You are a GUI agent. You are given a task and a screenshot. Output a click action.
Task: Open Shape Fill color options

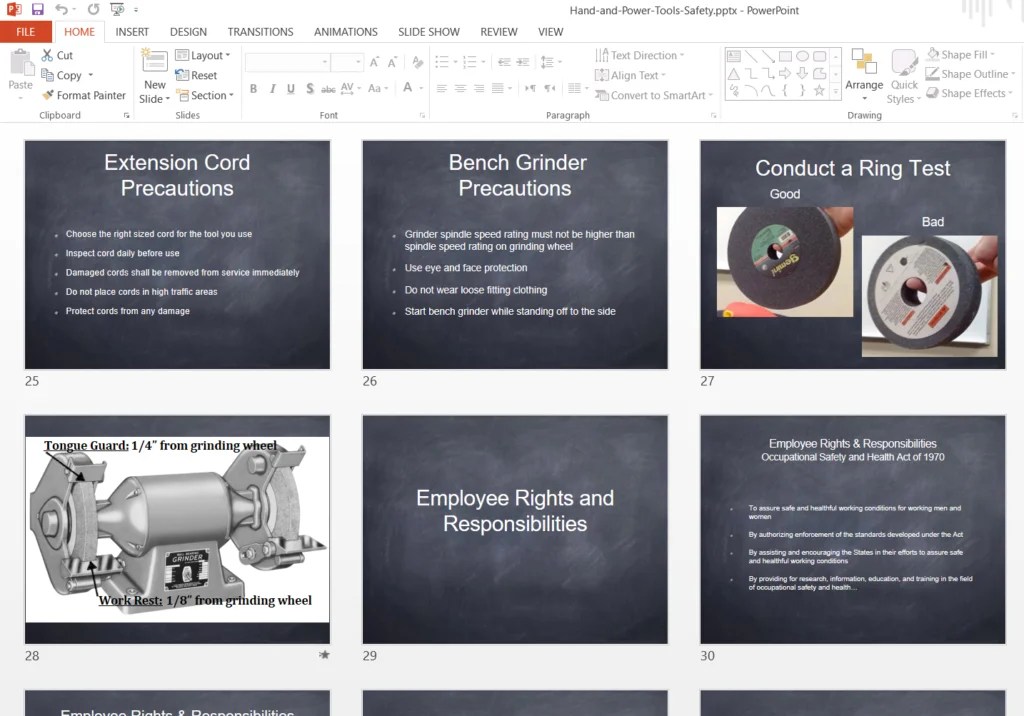pos(961,55)
